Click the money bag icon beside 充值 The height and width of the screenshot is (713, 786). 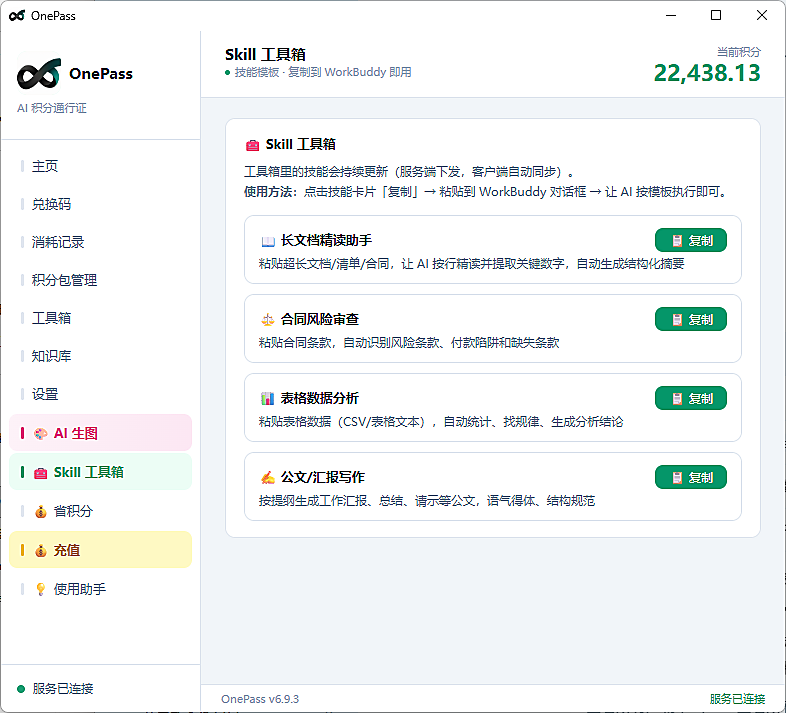pos(41,551)
